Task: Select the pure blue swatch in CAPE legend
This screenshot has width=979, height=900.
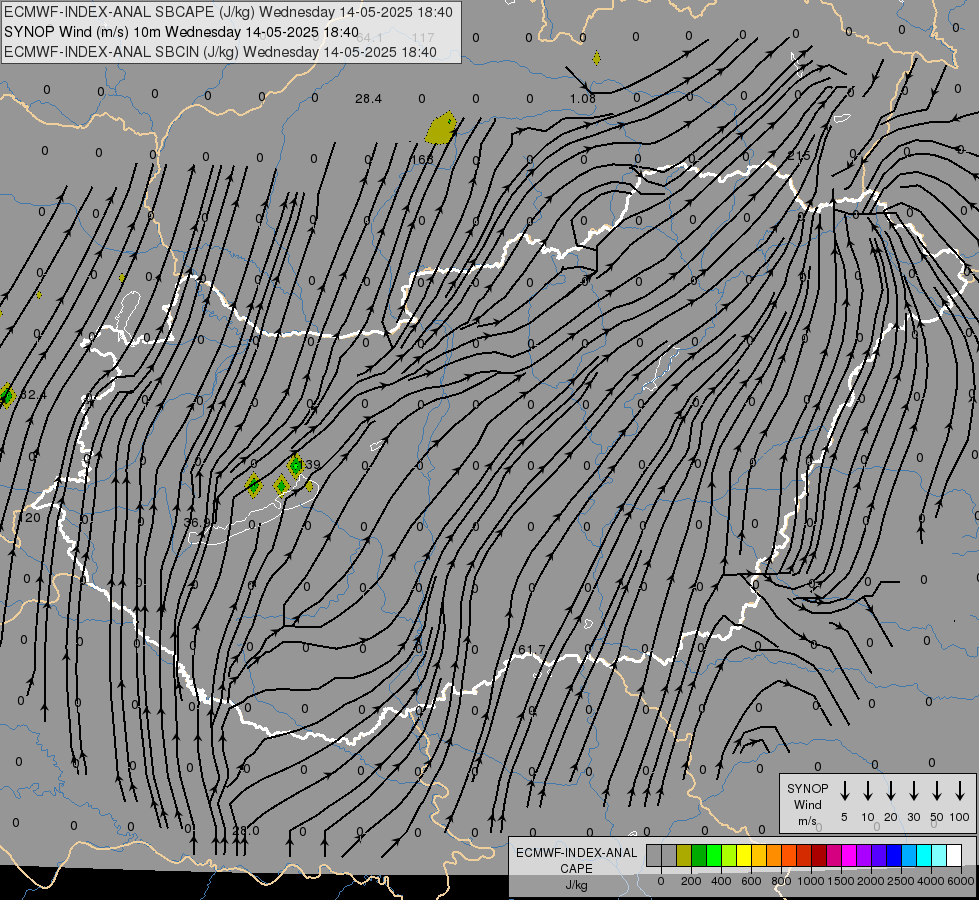Action: pyautogui.click(x=894, y=856)
